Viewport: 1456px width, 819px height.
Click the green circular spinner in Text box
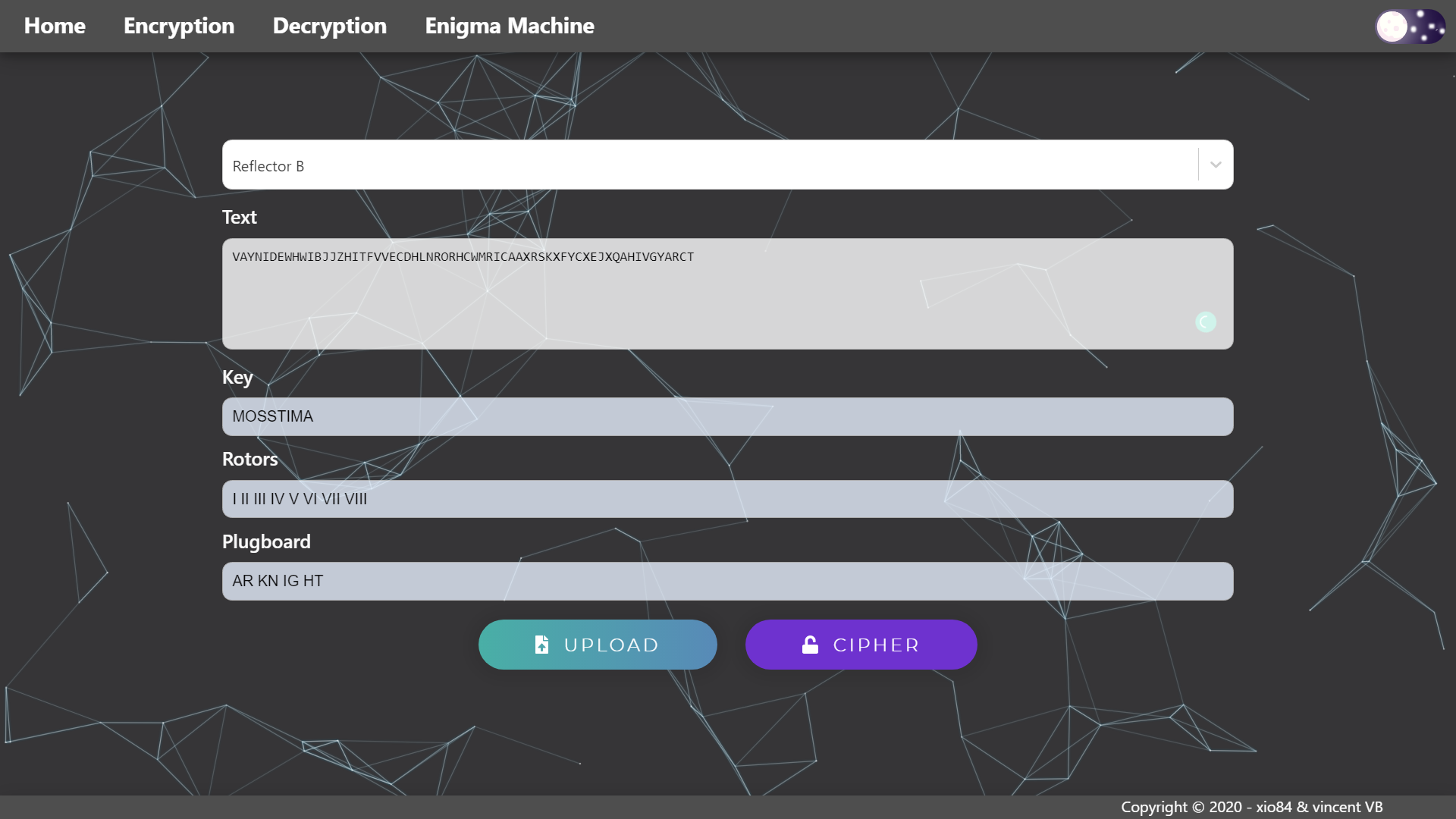1205,322
